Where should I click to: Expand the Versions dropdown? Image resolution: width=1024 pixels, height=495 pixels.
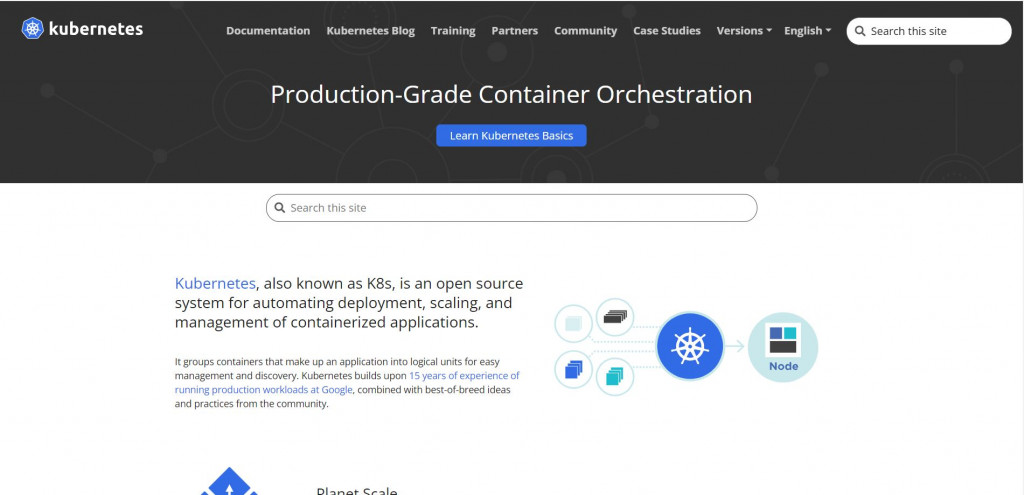click(744, 31)
